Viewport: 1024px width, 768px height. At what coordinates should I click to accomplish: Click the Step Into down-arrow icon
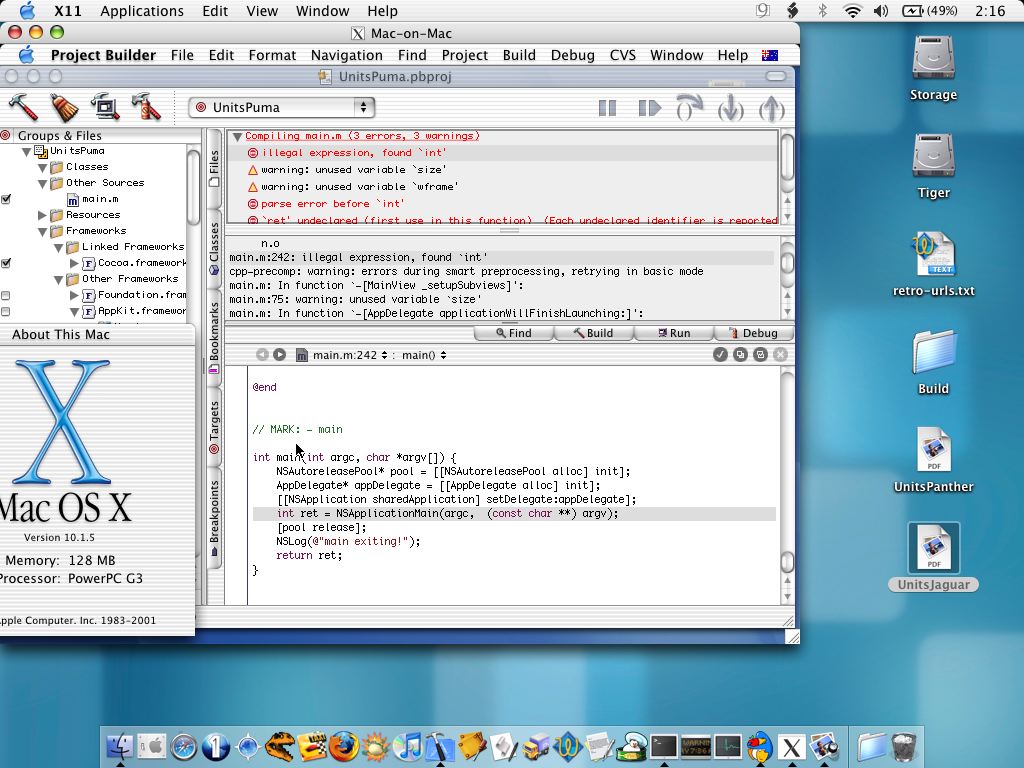730,108
